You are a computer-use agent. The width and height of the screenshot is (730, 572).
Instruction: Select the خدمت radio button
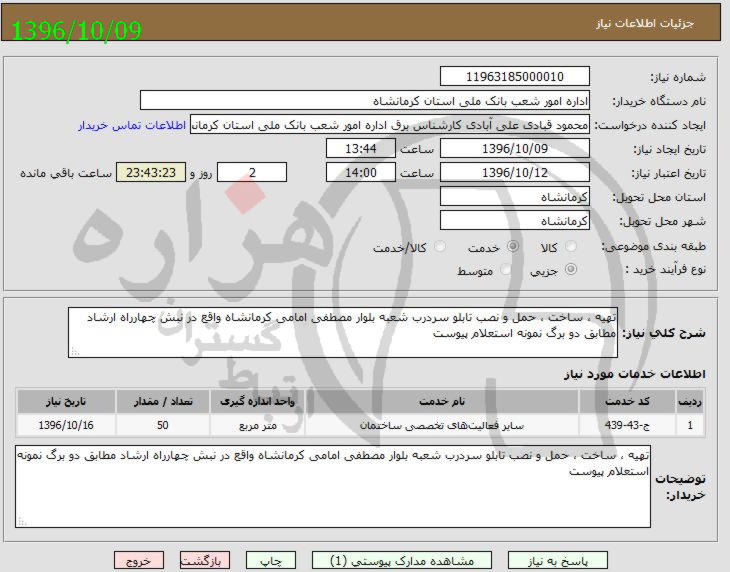(x=513, y=247)
